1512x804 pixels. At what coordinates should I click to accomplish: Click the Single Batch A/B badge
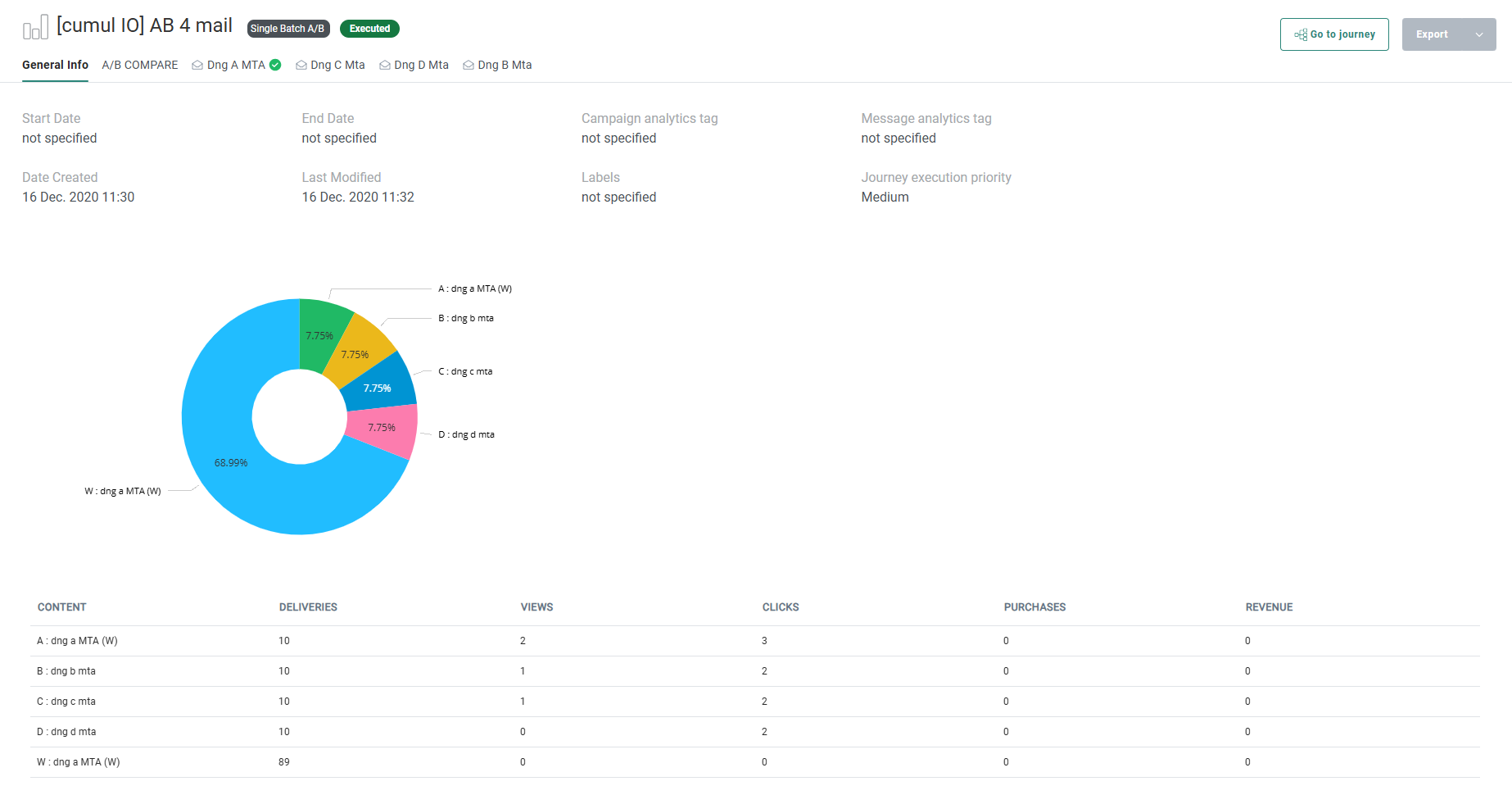click(287, 29)
